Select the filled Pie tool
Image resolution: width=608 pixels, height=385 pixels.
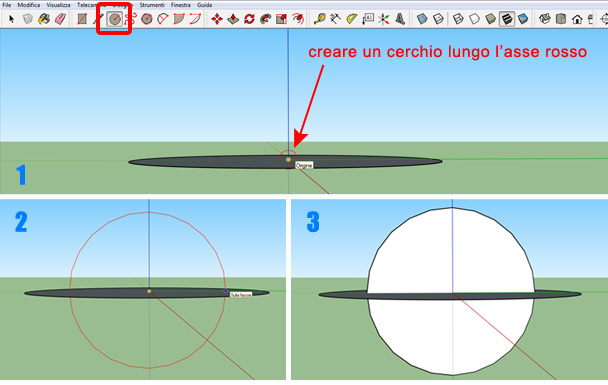coord(179,19)
